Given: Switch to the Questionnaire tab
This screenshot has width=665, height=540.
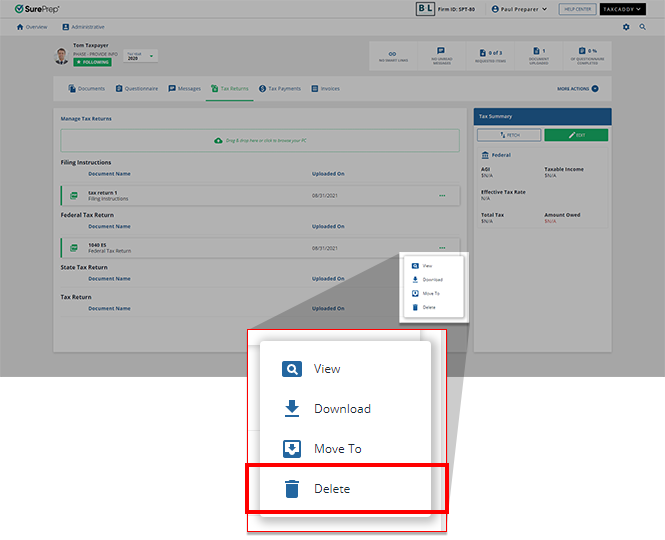Looking at the screenshot, I should pos(137,89).
